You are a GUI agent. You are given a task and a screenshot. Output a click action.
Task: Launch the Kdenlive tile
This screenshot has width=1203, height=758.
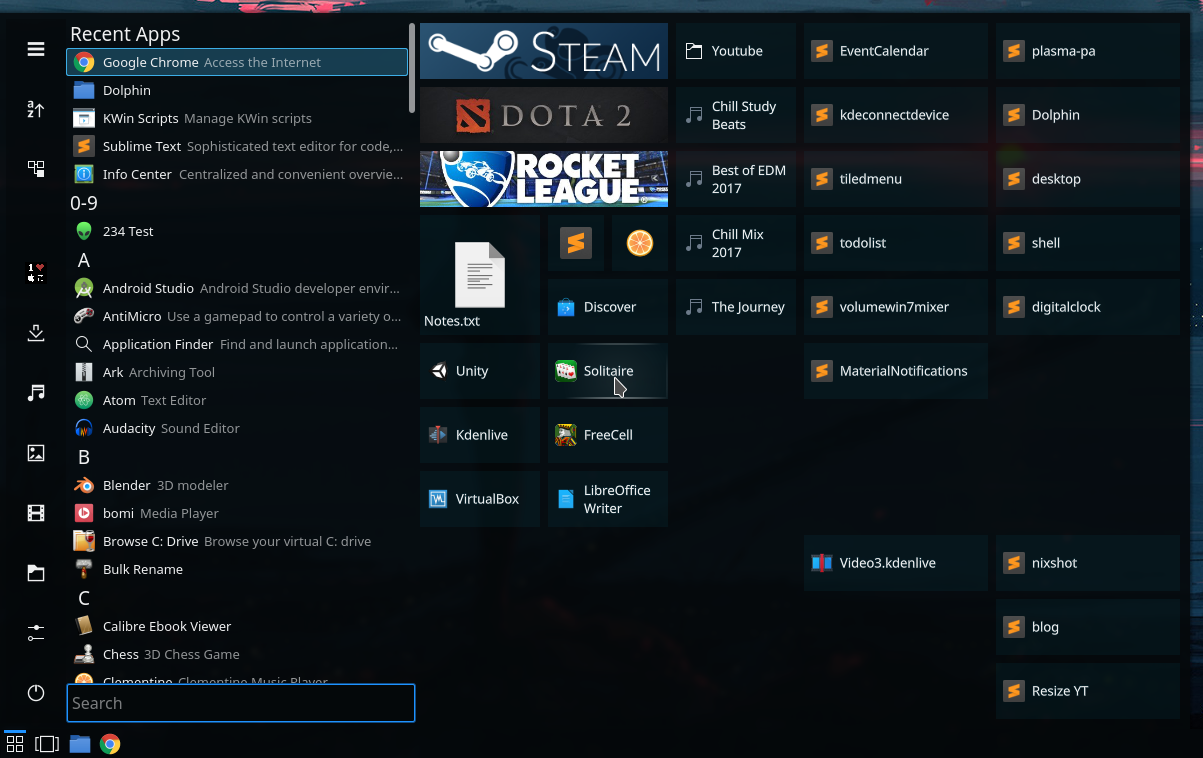click(480, 435)
